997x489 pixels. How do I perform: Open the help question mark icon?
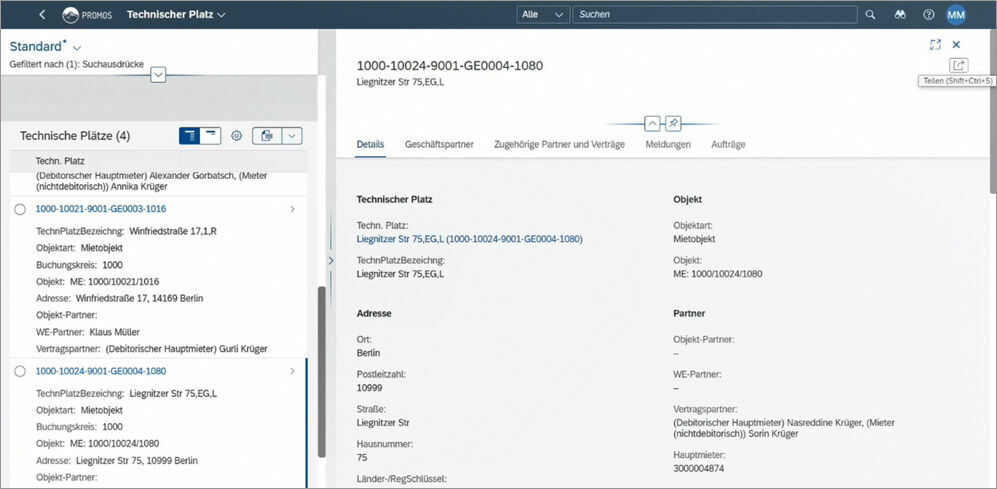(x=929, y=15)
